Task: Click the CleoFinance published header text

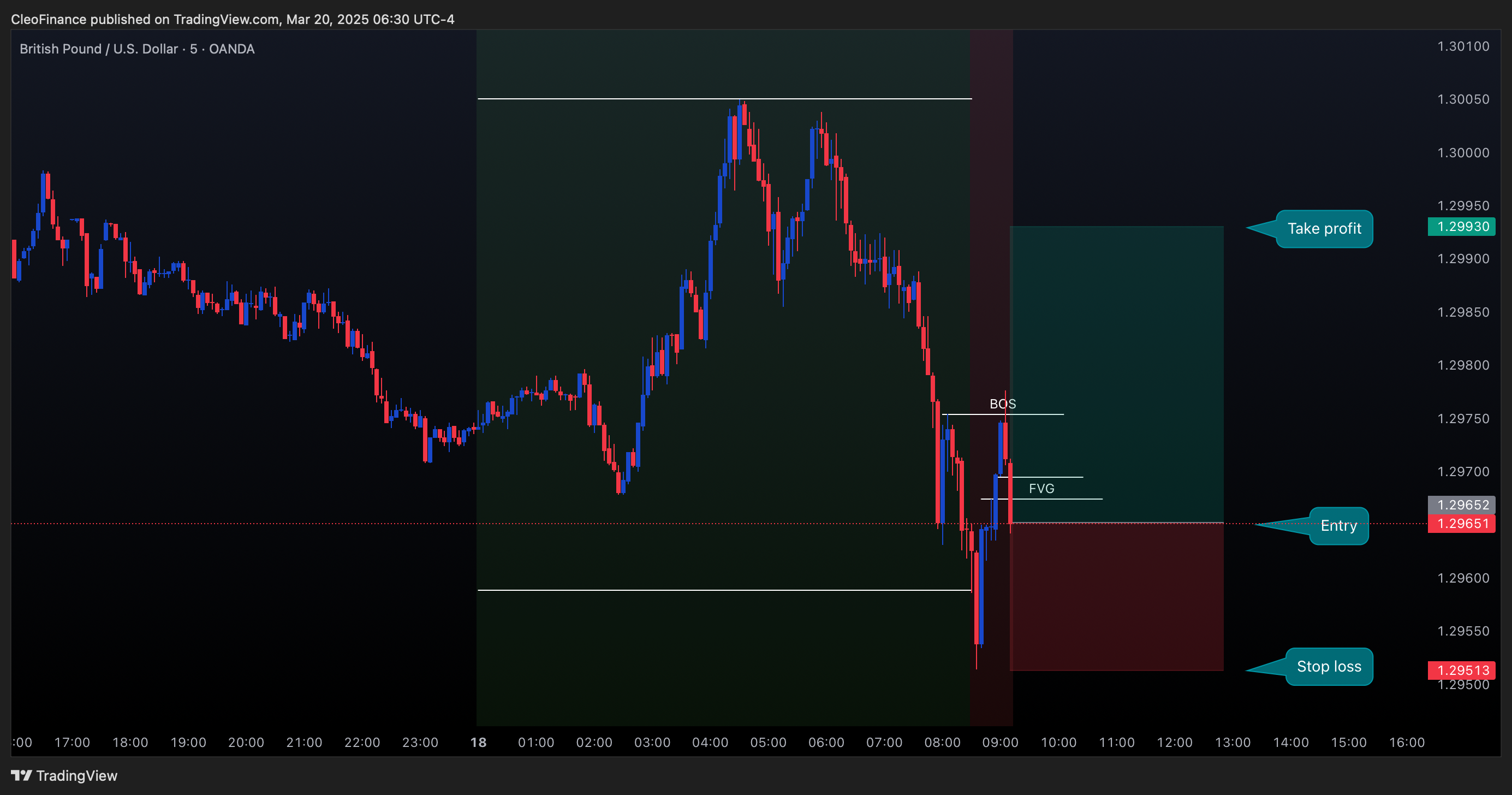Action: (x=233, y=19)
